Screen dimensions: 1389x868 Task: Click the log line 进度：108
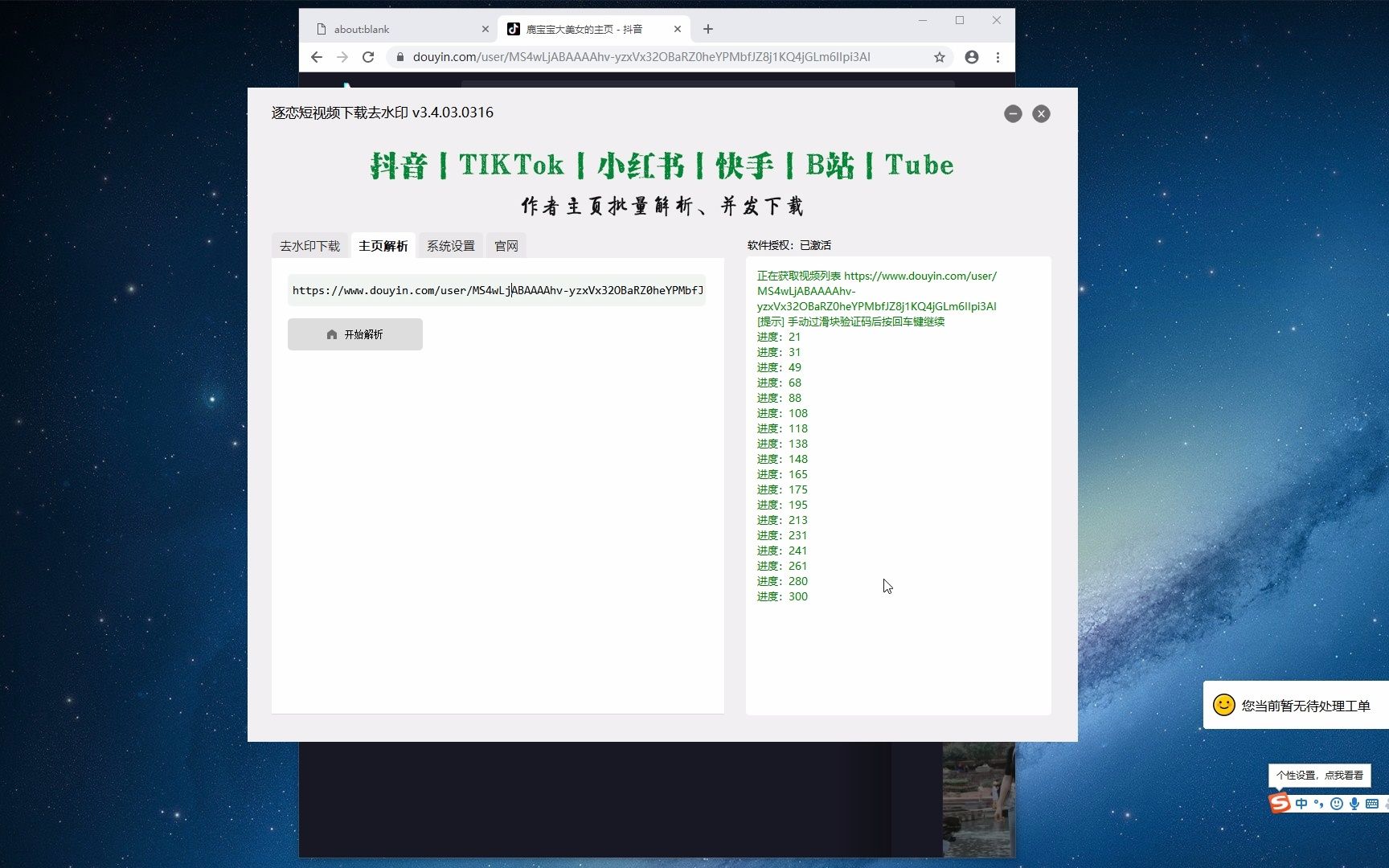(x=782, y=413)
